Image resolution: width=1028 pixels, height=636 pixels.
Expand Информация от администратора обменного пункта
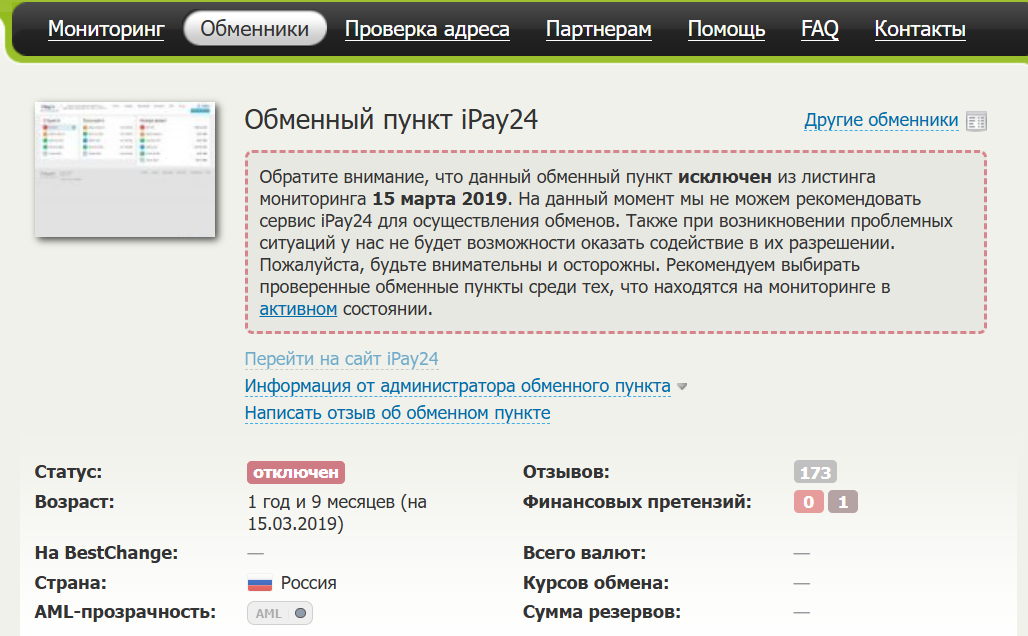458,386
